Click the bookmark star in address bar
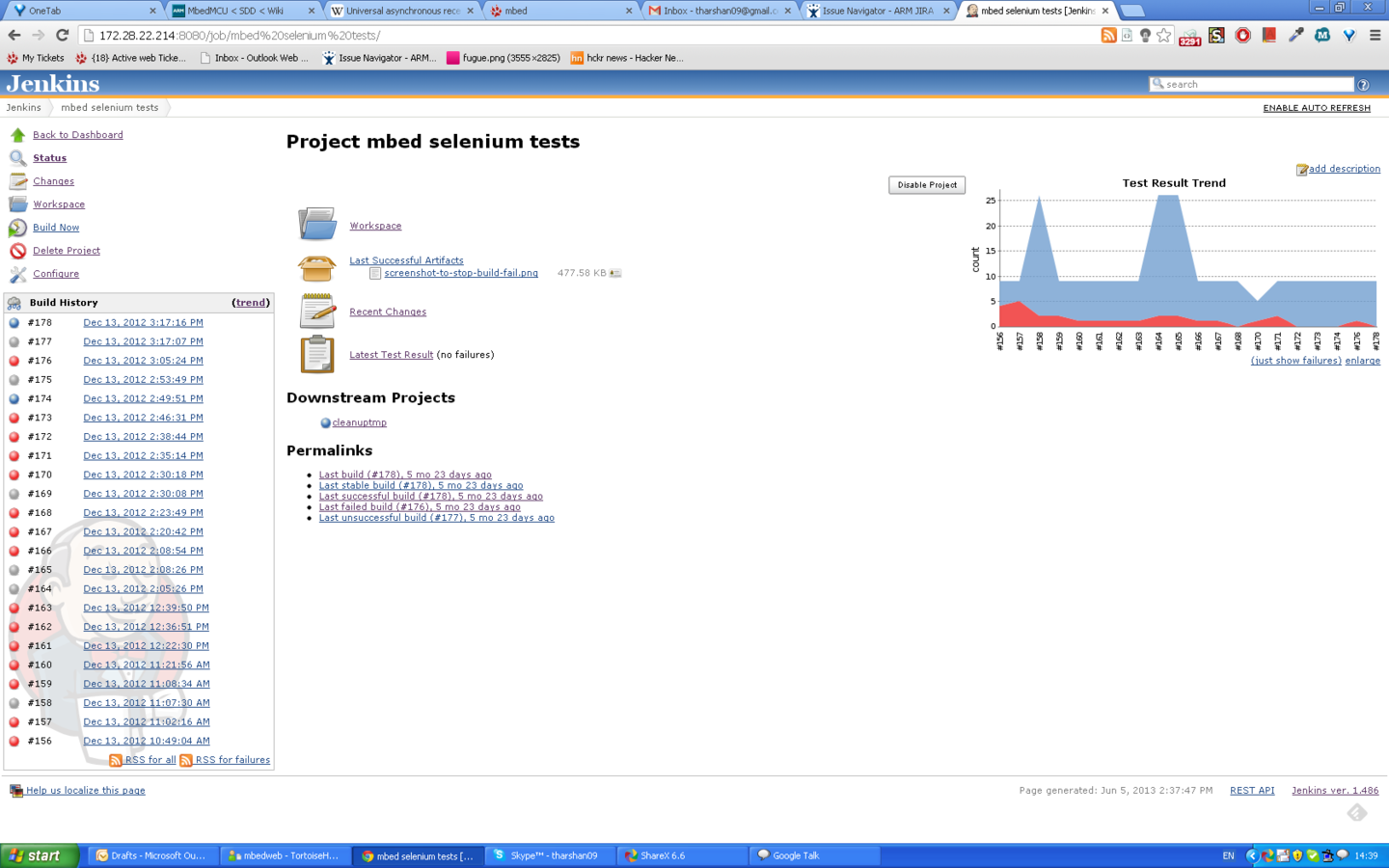The width and height of the screenshot is (1389, 868). (x=1164, y=36)
